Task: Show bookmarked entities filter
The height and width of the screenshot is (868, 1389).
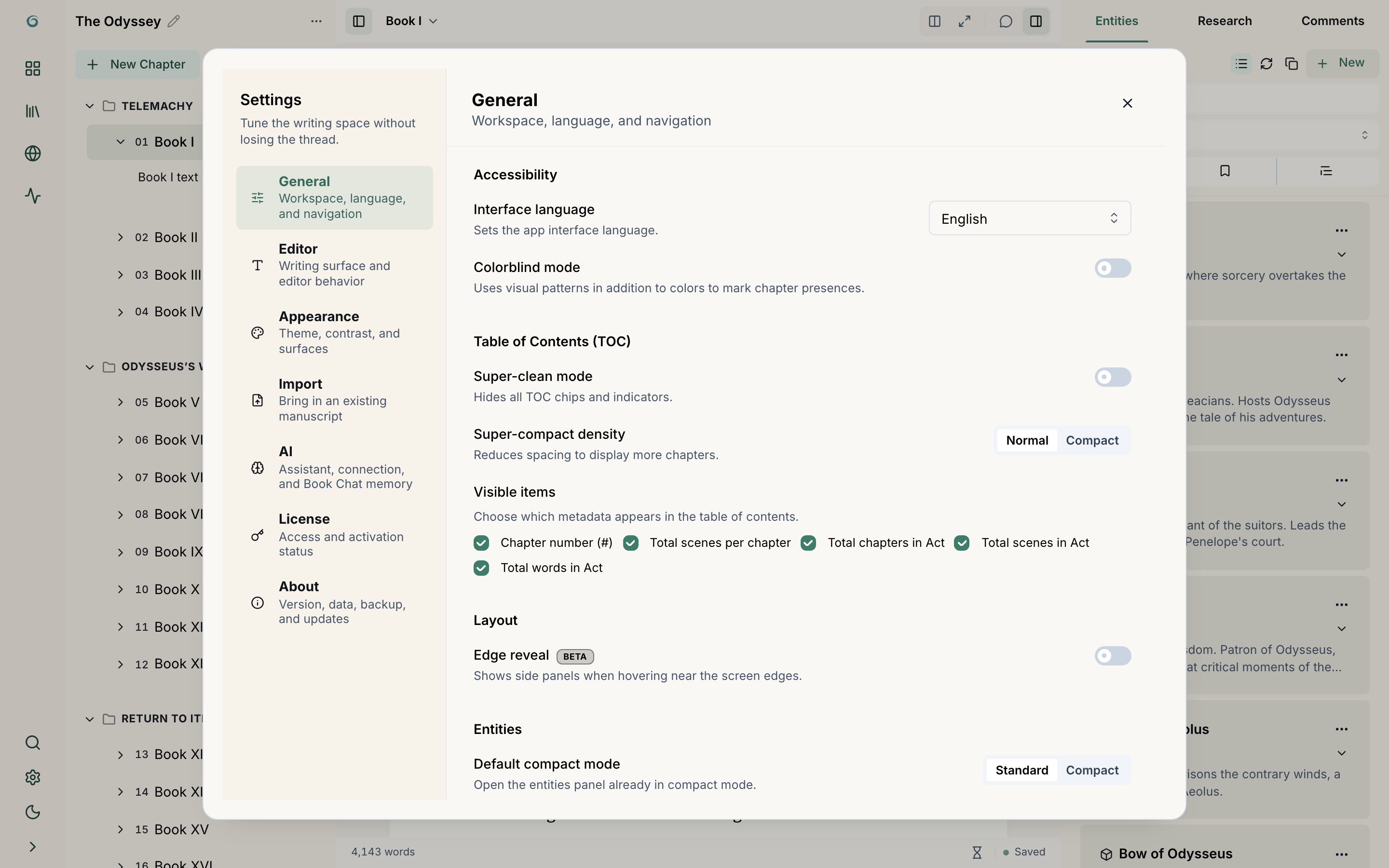Action: click(1225, 171)
